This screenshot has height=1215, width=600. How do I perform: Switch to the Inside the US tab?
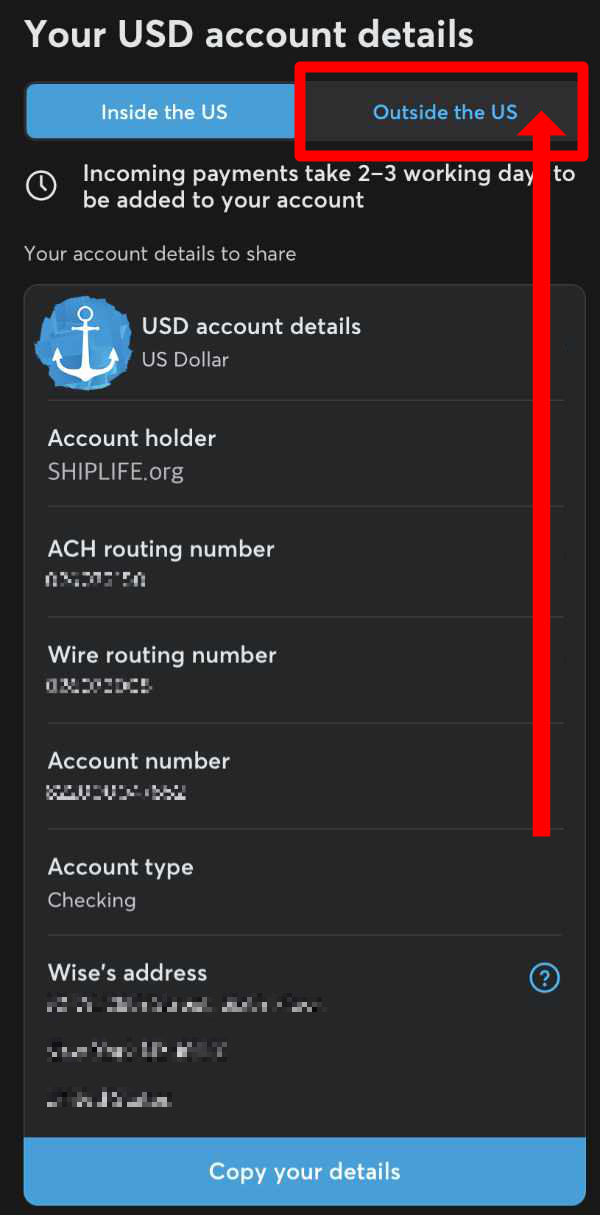[x=164, y=112]
